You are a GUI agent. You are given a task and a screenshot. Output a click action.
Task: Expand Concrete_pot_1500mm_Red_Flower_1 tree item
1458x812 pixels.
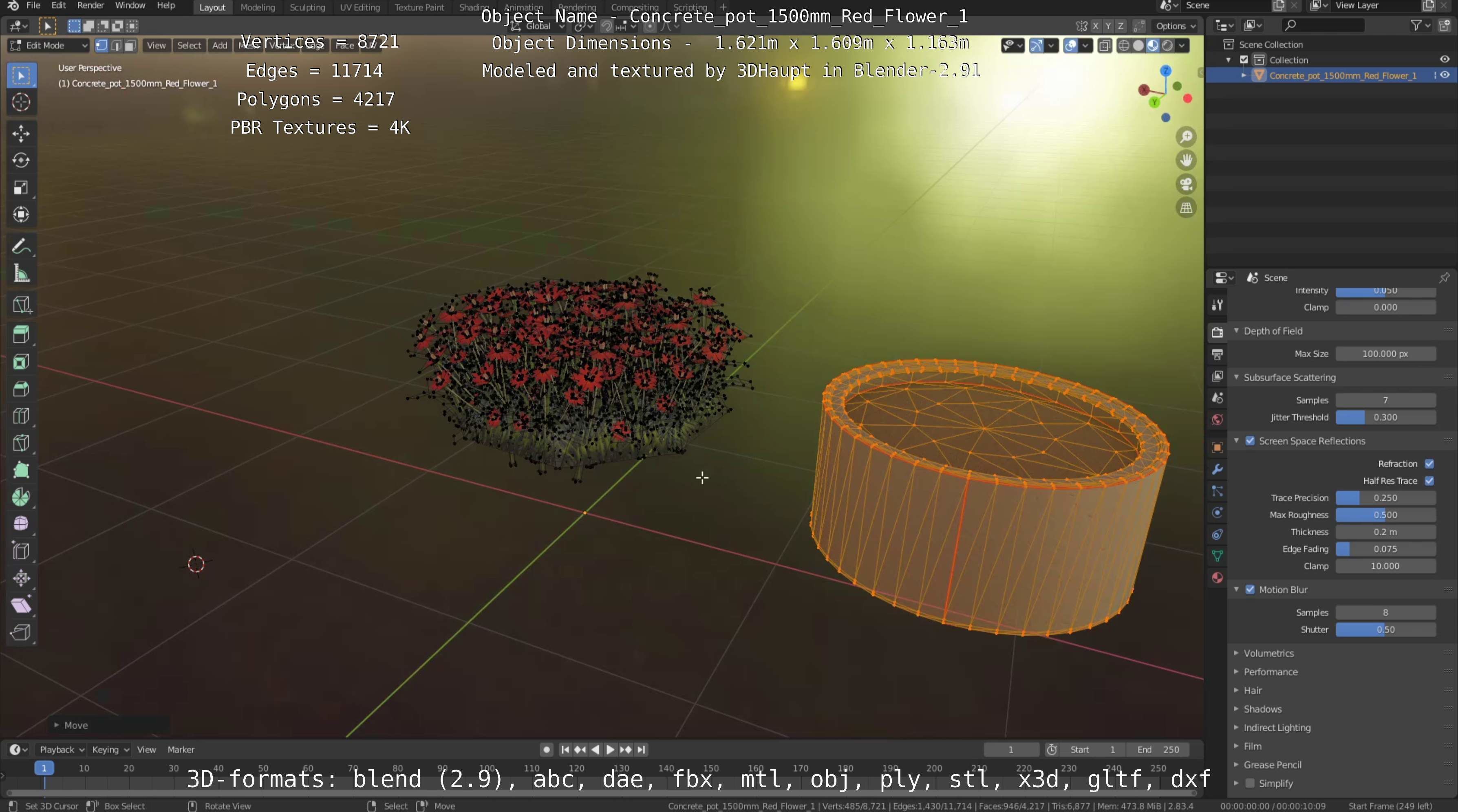(1244, 75)
